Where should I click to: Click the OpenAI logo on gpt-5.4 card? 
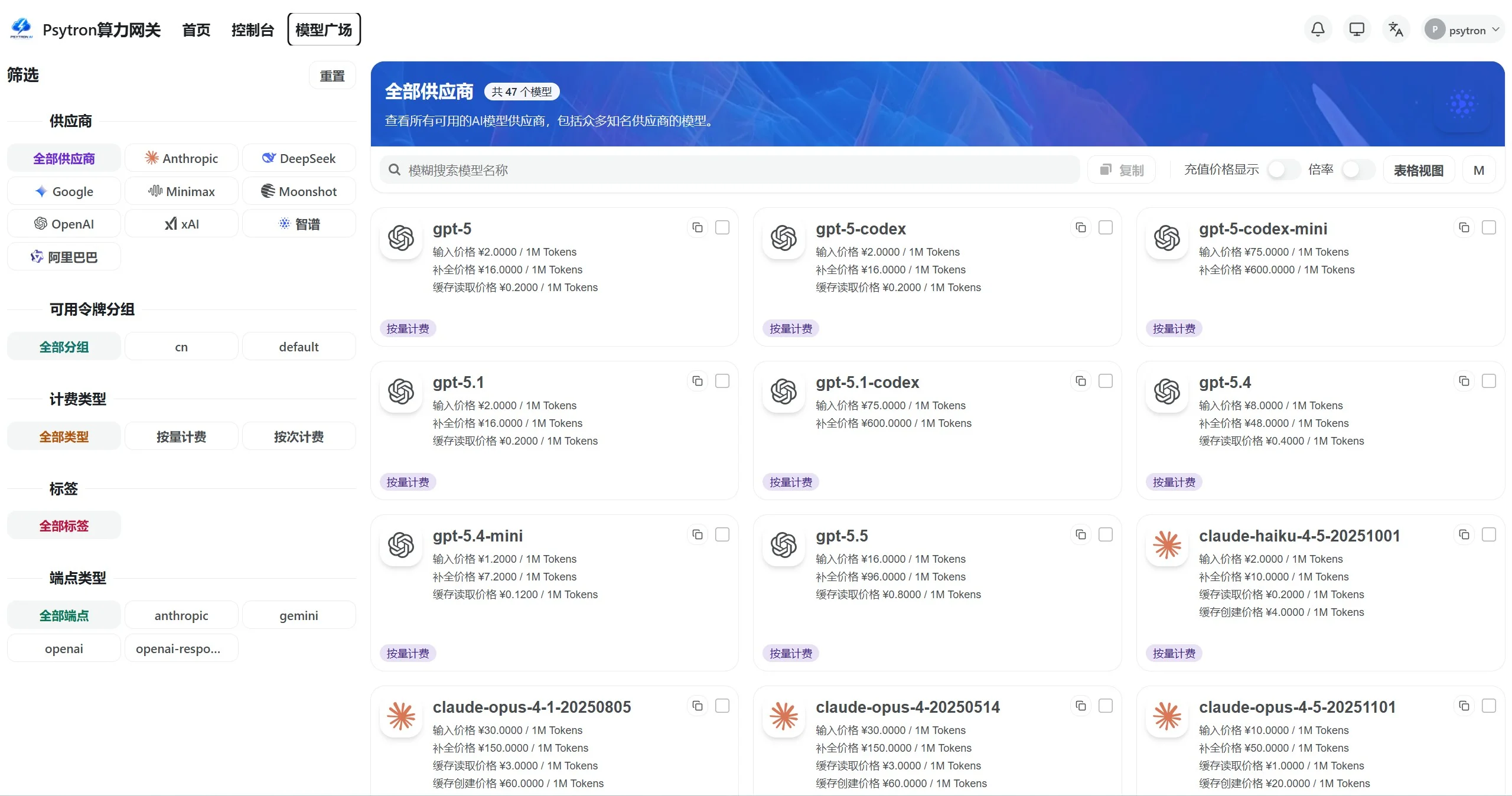pyautogui.click(x=1167, y=392)
